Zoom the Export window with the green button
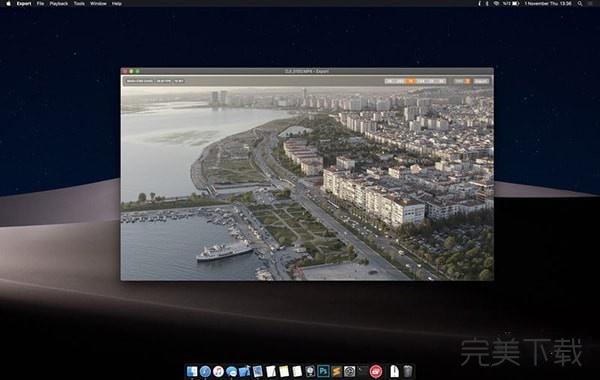Screen dimensions: 600x380 (138, 71)
